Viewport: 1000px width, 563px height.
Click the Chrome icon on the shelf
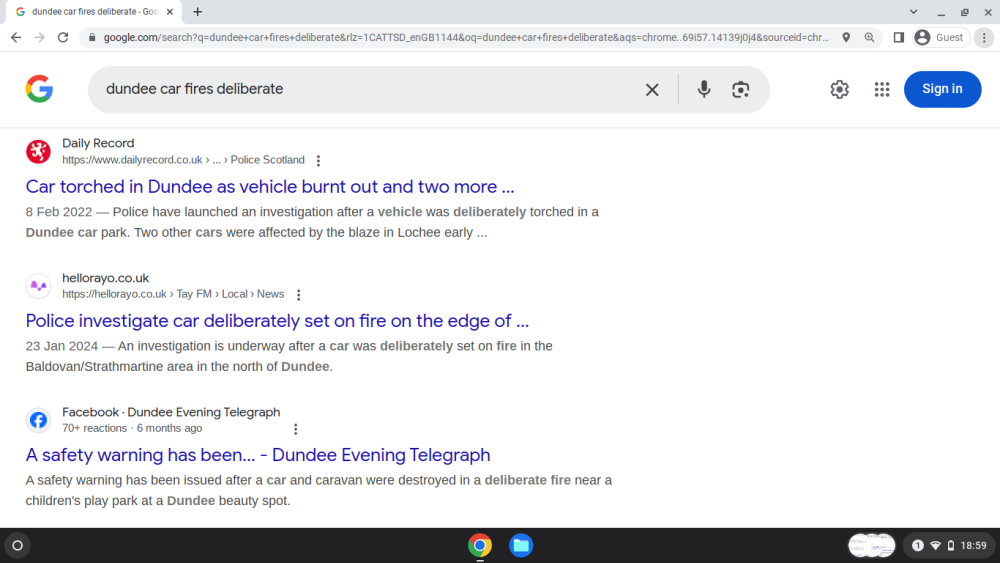(480, 545)
